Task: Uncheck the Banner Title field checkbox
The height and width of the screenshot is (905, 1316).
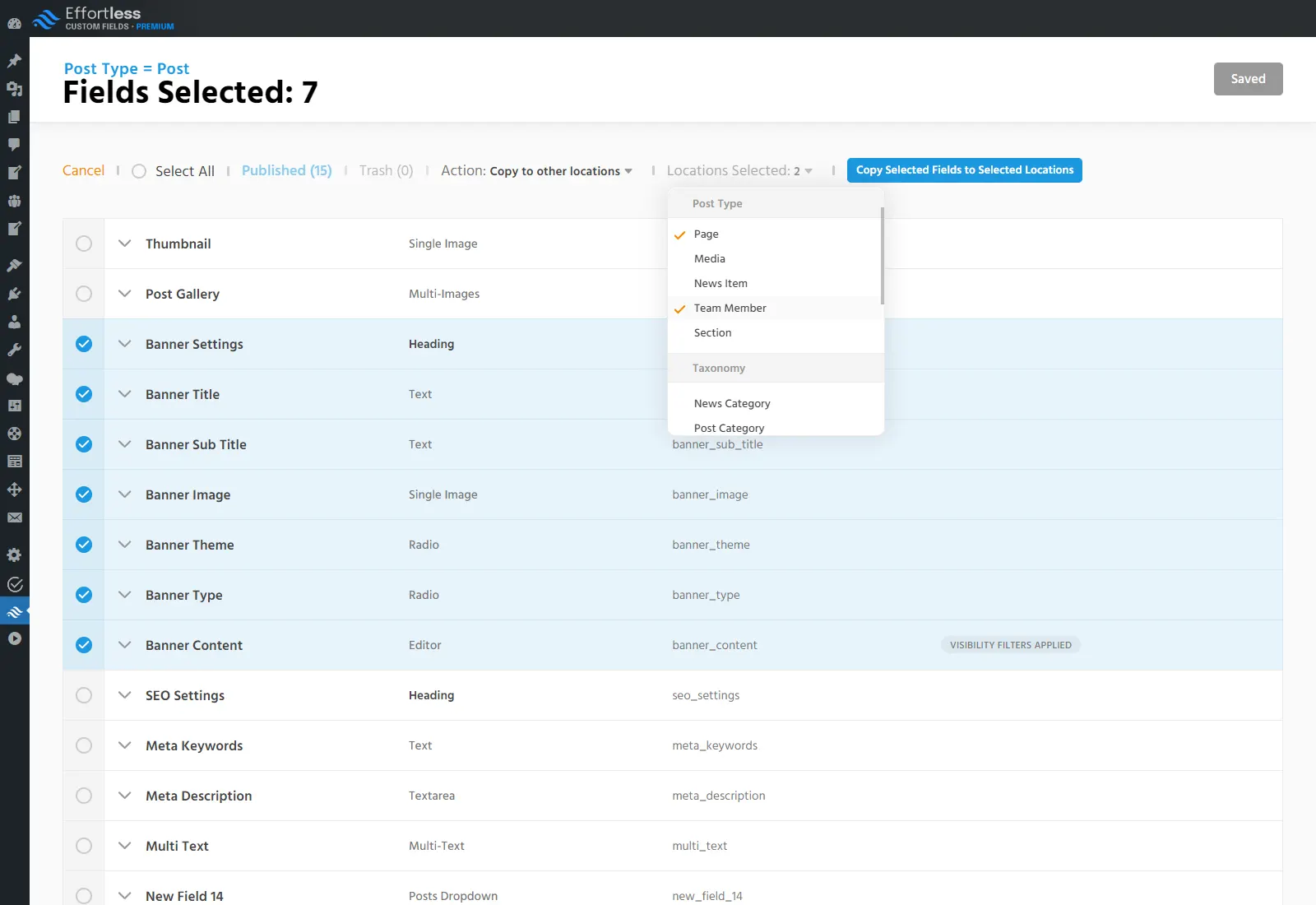Action: click(83, 394)
